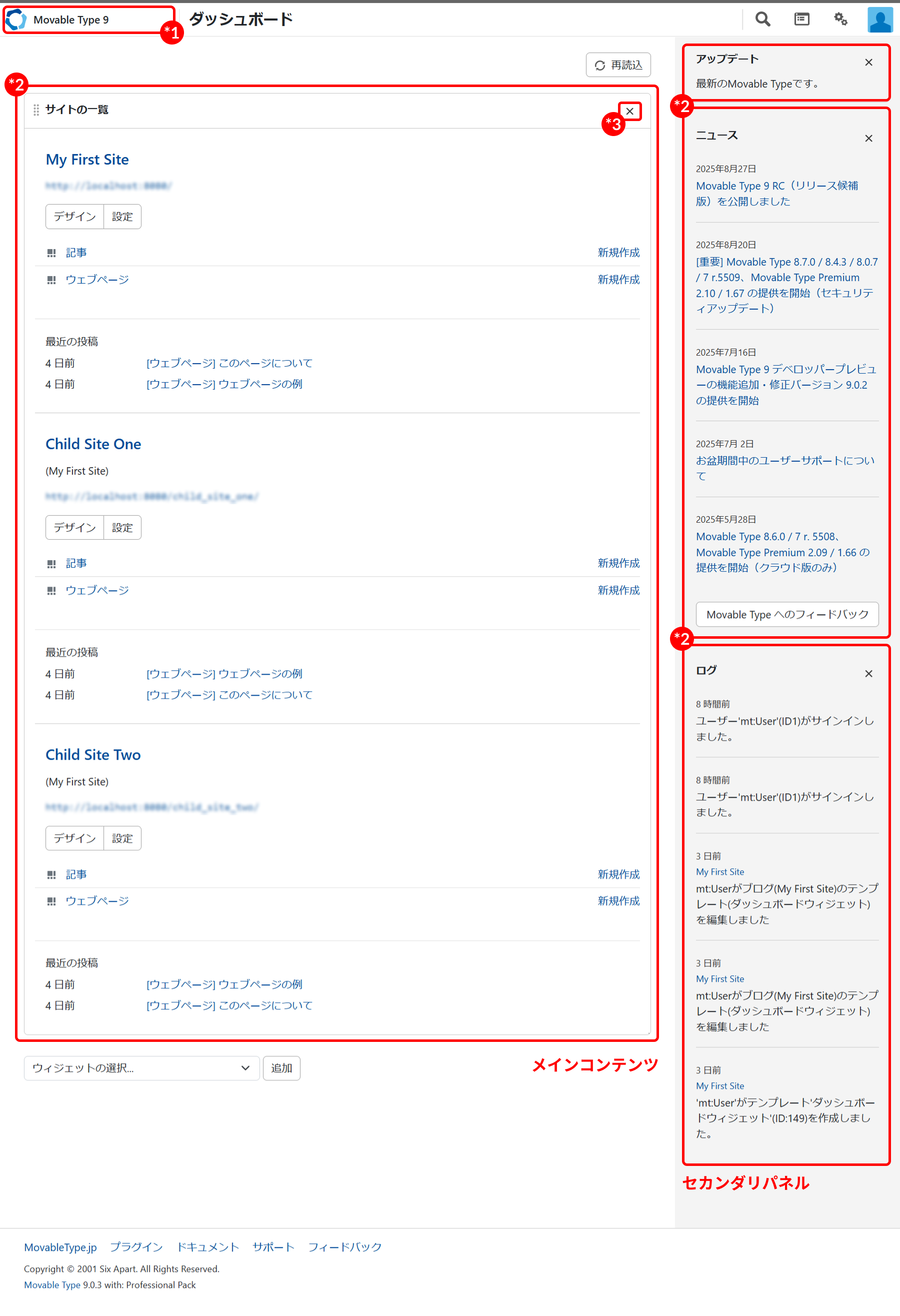
Task: Open デザイン for Child Site One
Action: 74,528
